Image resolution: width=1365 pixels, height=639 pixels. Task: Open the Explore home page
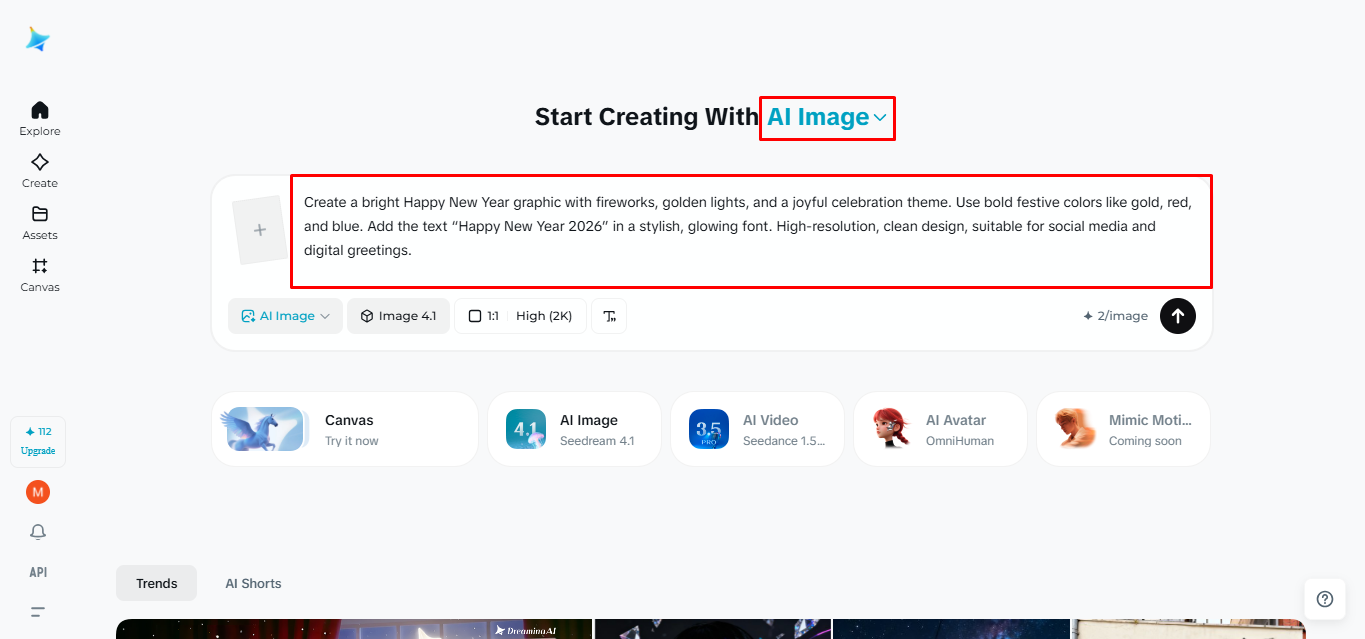pyautogui.click(x=40, y=118)
